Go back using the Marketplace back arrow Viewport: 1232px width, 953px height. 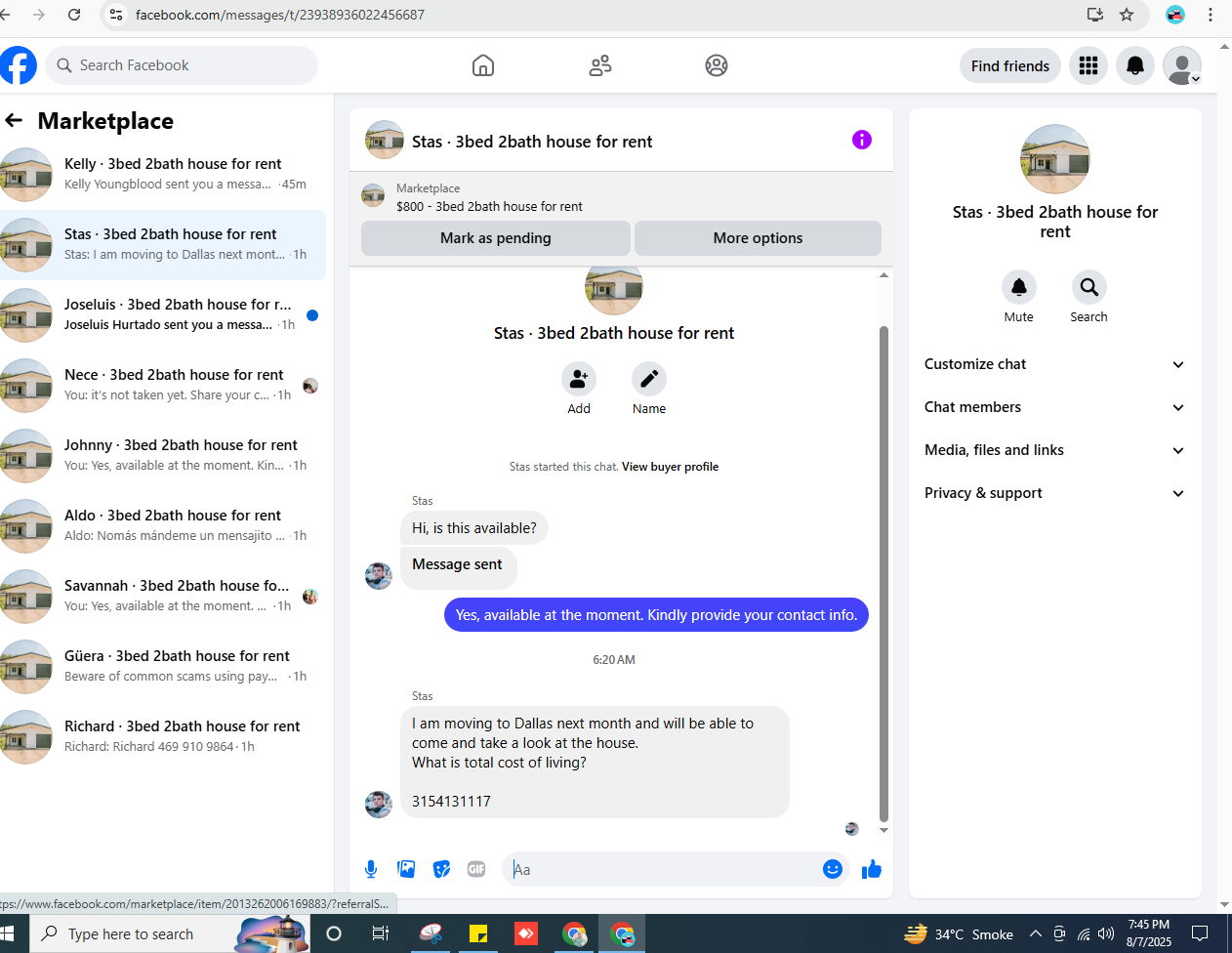pyautogui.click(x=14, y=120)
